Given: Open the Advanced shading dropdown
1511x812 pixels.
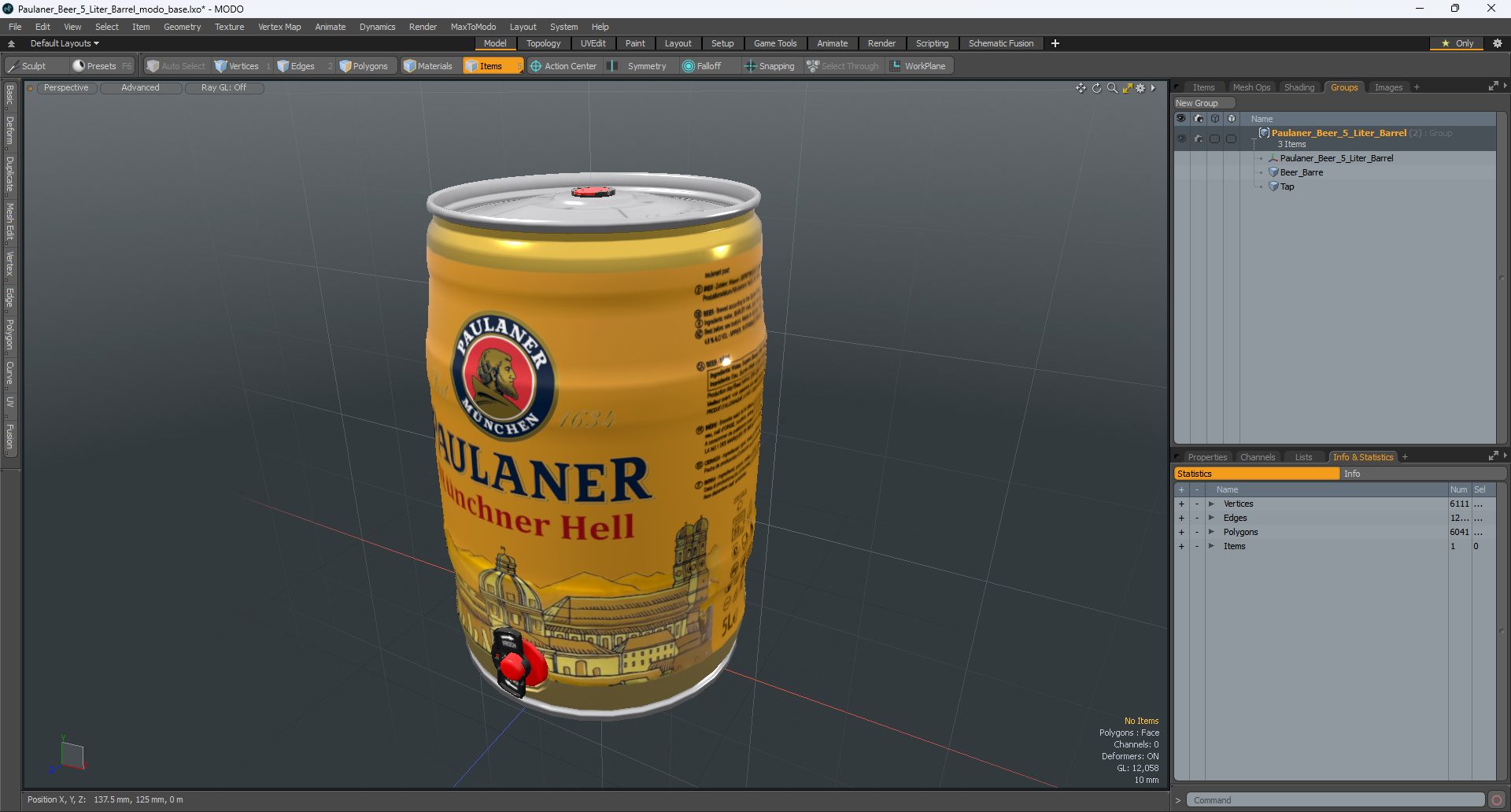Looking at the screenshot, I should point(140,88).
